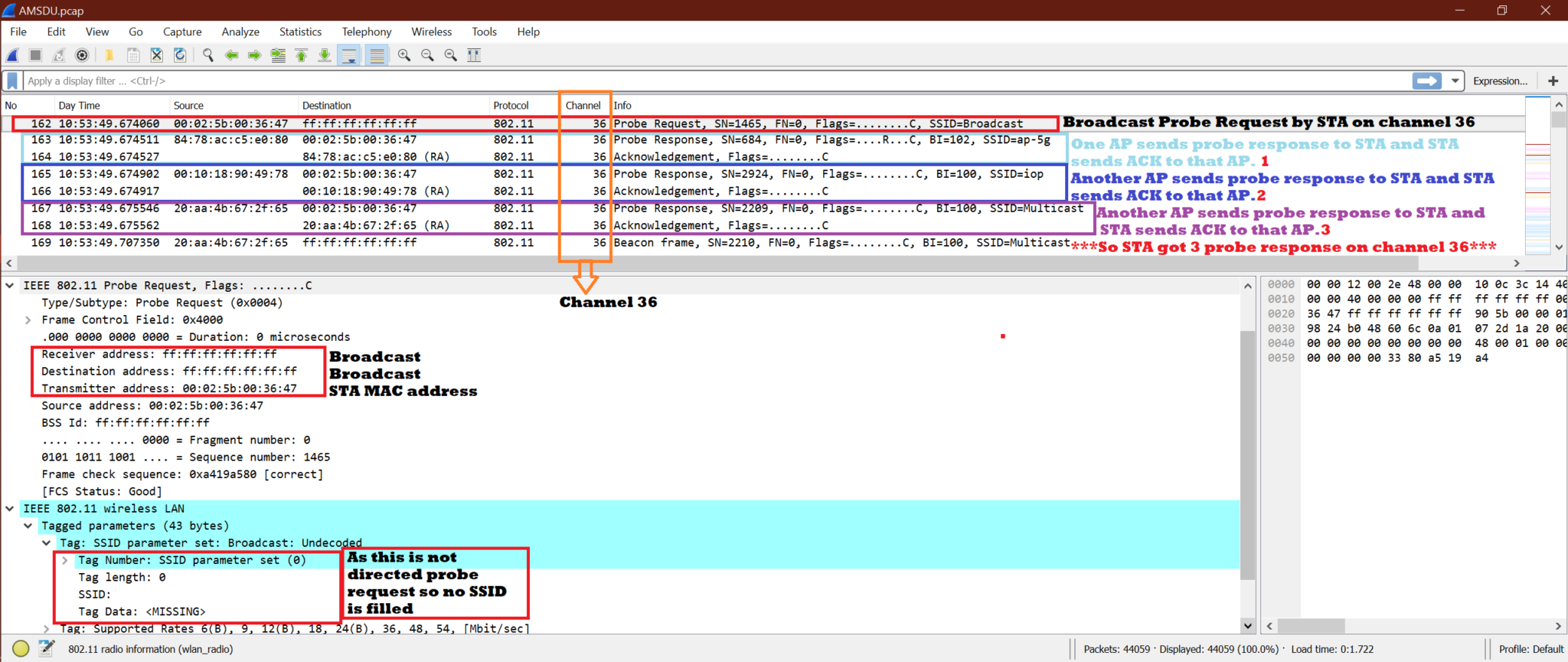Screen dimensions: 1568x662
Task: Open the Tools menu
Action: click(484, 31)
